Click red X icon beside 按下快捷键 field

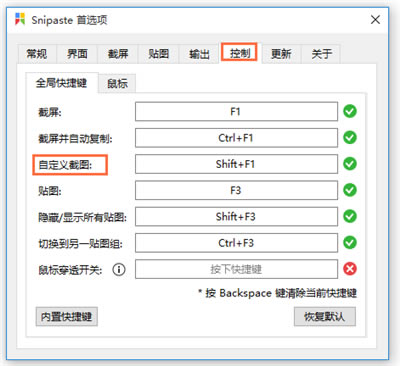(350, 269)
